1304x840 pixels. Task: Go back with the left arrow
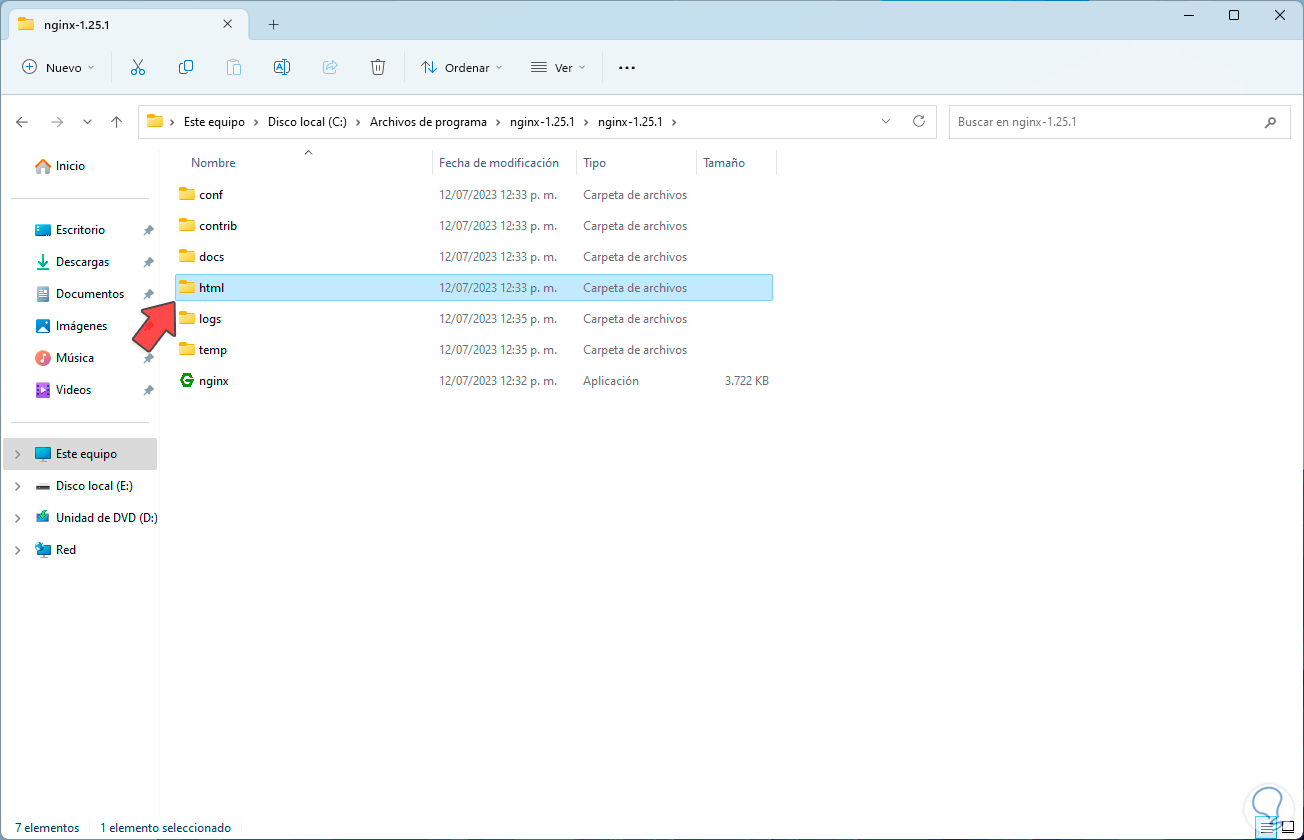(22, 122)
